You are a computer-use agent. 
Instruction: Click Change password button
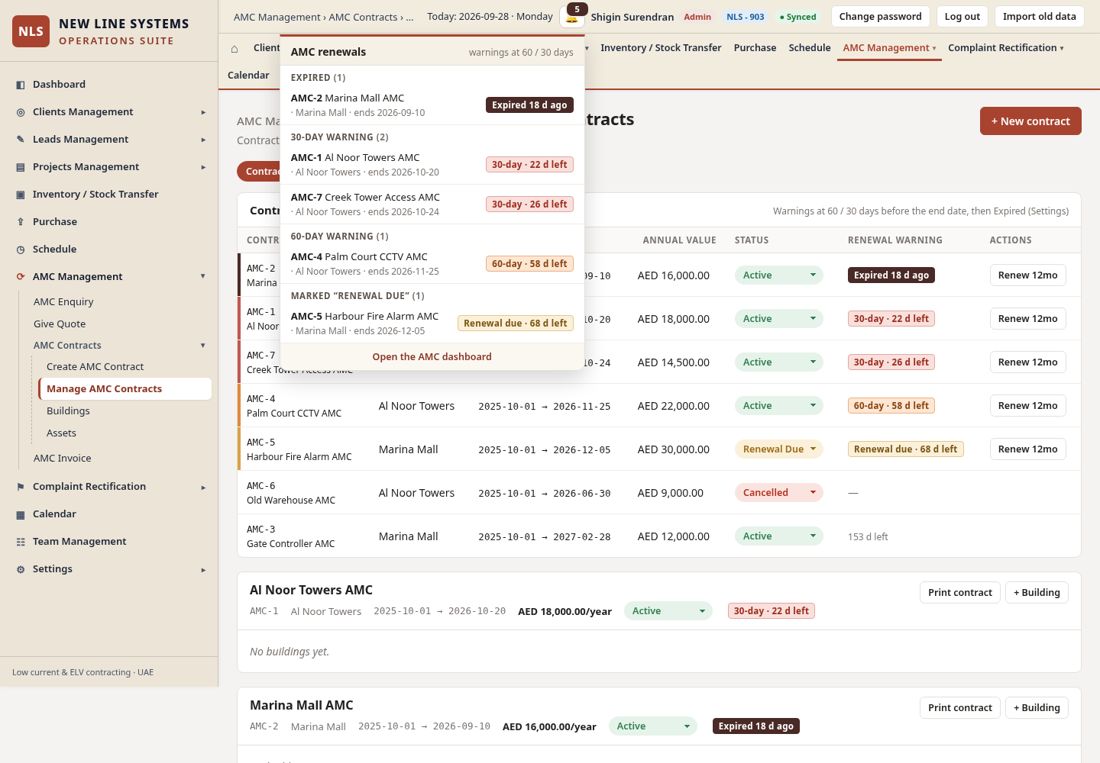[880, 16]
